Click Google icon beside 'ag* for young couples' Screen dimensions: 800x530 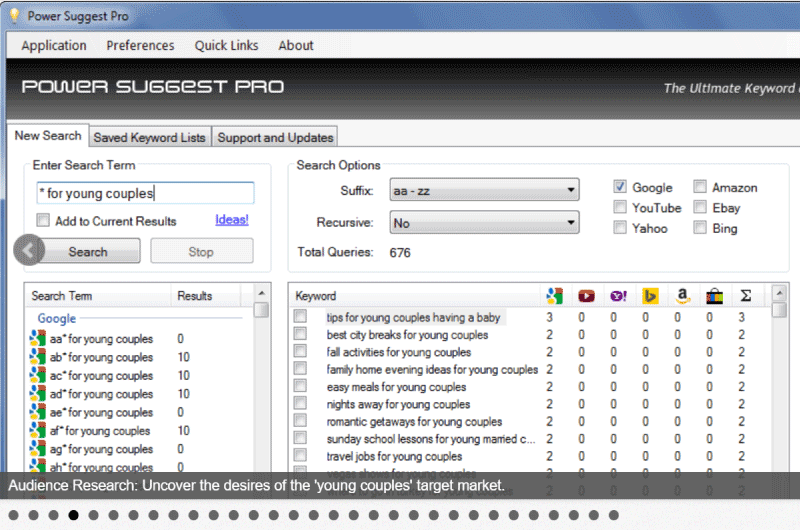coord(38,448)
